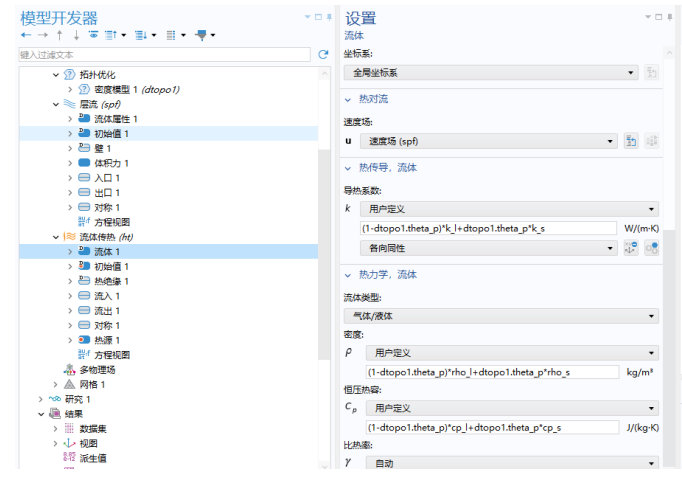Click the 流体传热 (ht) physics icon
Screen dimensions: 682x481
pyautogui.click(x=70, y=237)
